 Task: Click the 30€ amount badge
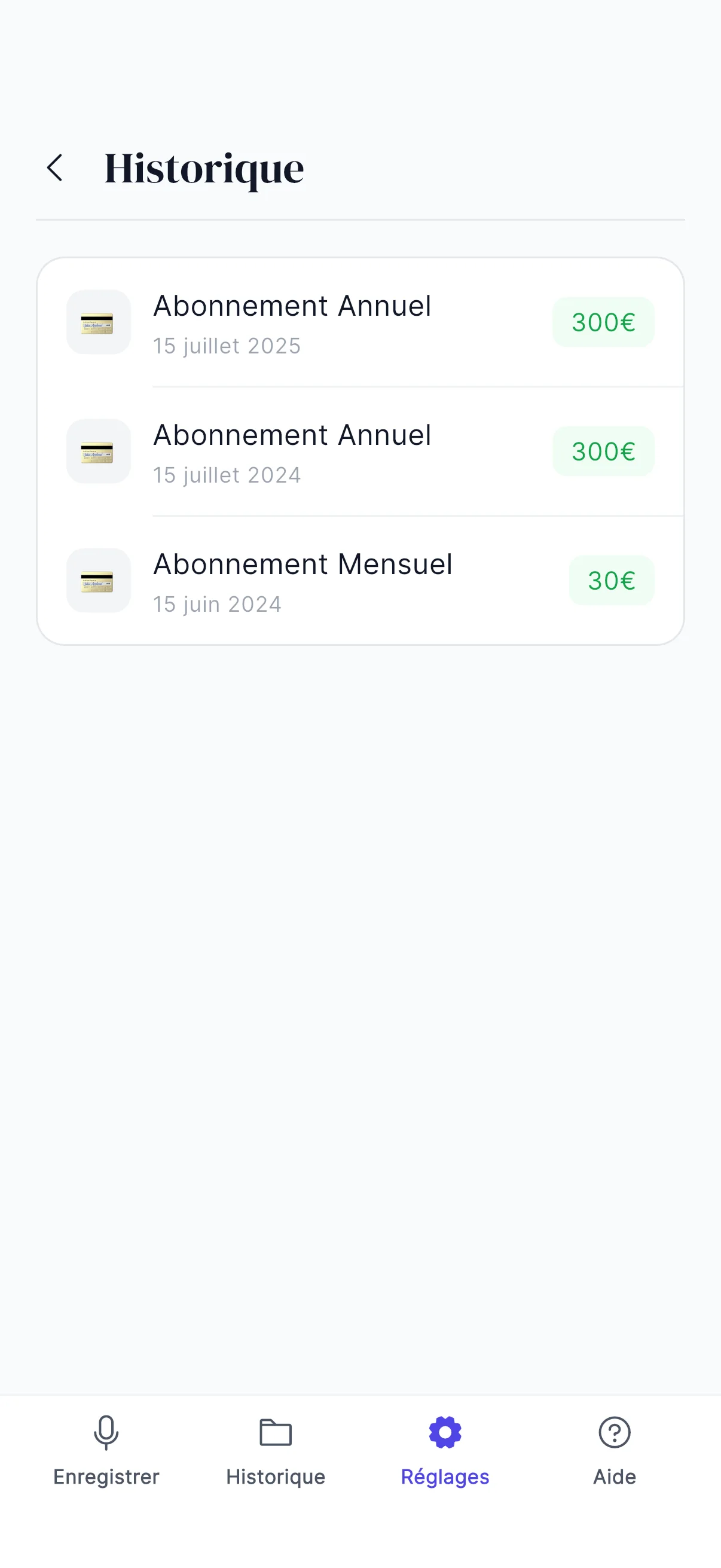pyautogui.click(x=611, y=580)
